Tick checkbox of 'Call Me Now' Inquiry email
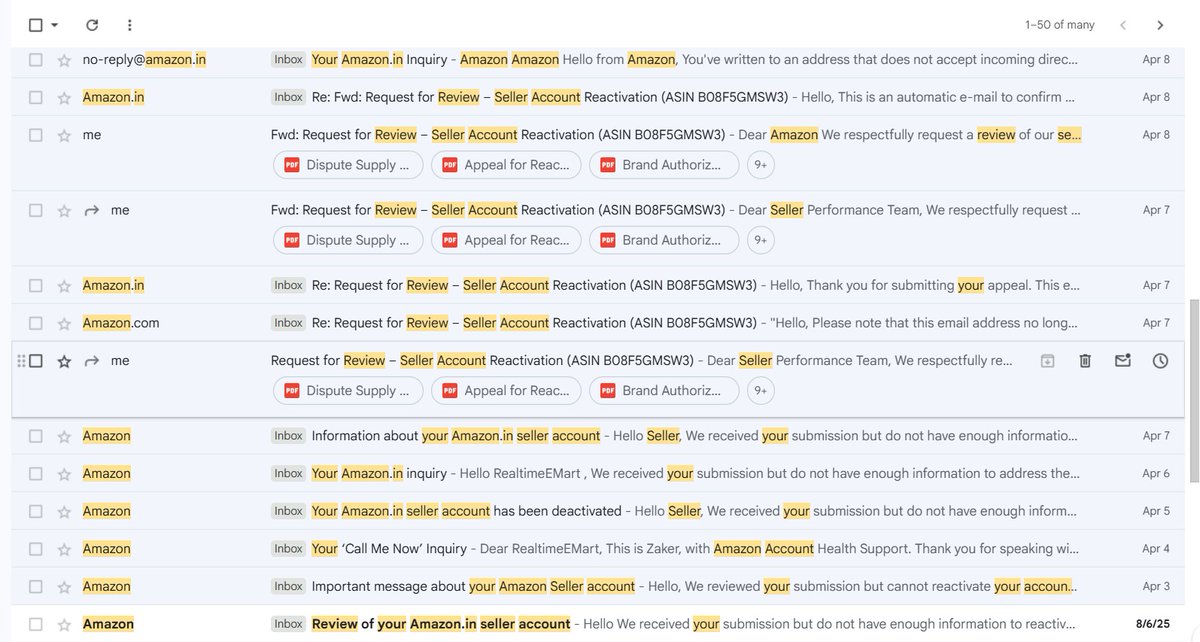 [x=35, y=549]
